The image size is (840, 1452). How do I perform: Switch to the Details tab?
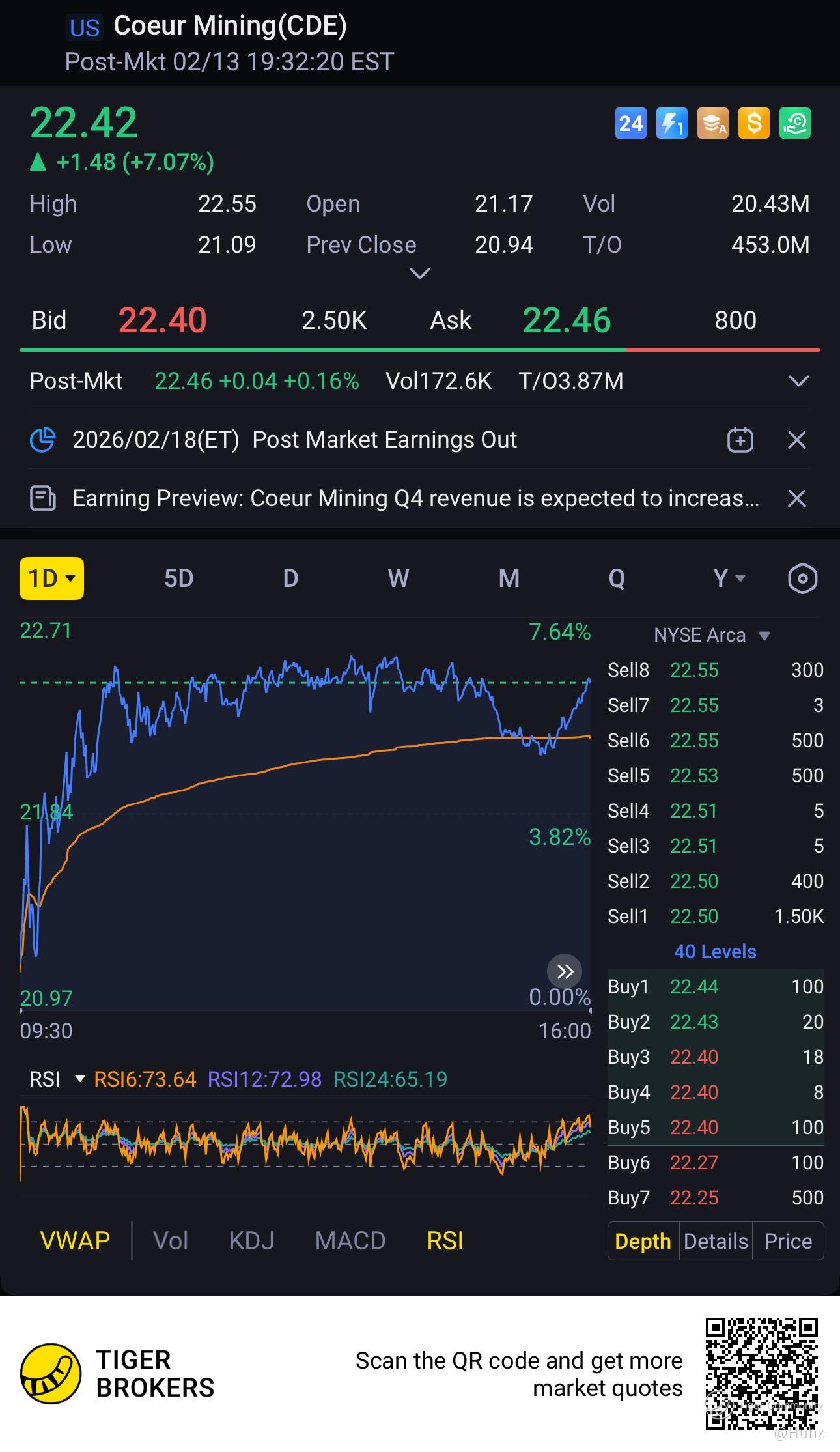tap(716, 1242)
